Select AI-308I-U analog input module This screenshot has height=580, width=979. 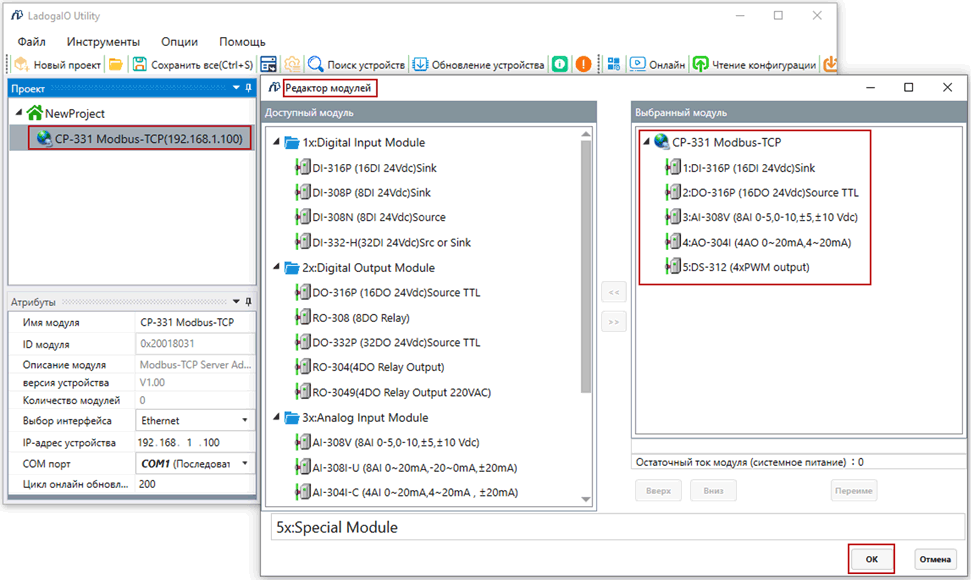point(415,468)
